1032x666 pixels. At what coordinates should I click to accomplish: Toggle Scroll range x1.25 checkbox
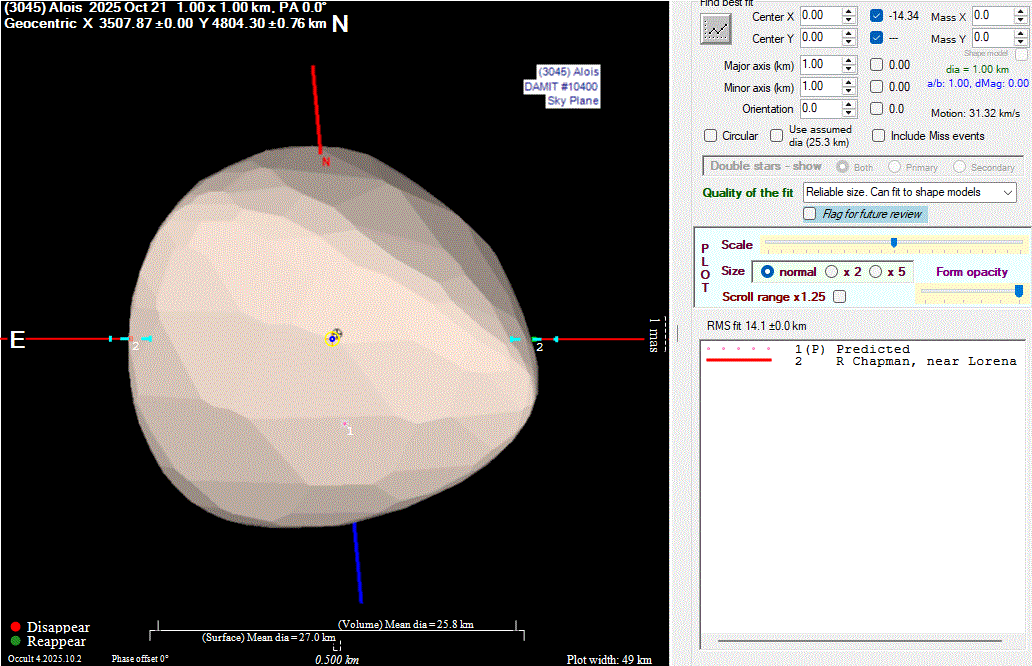click(x=839, y=297)
